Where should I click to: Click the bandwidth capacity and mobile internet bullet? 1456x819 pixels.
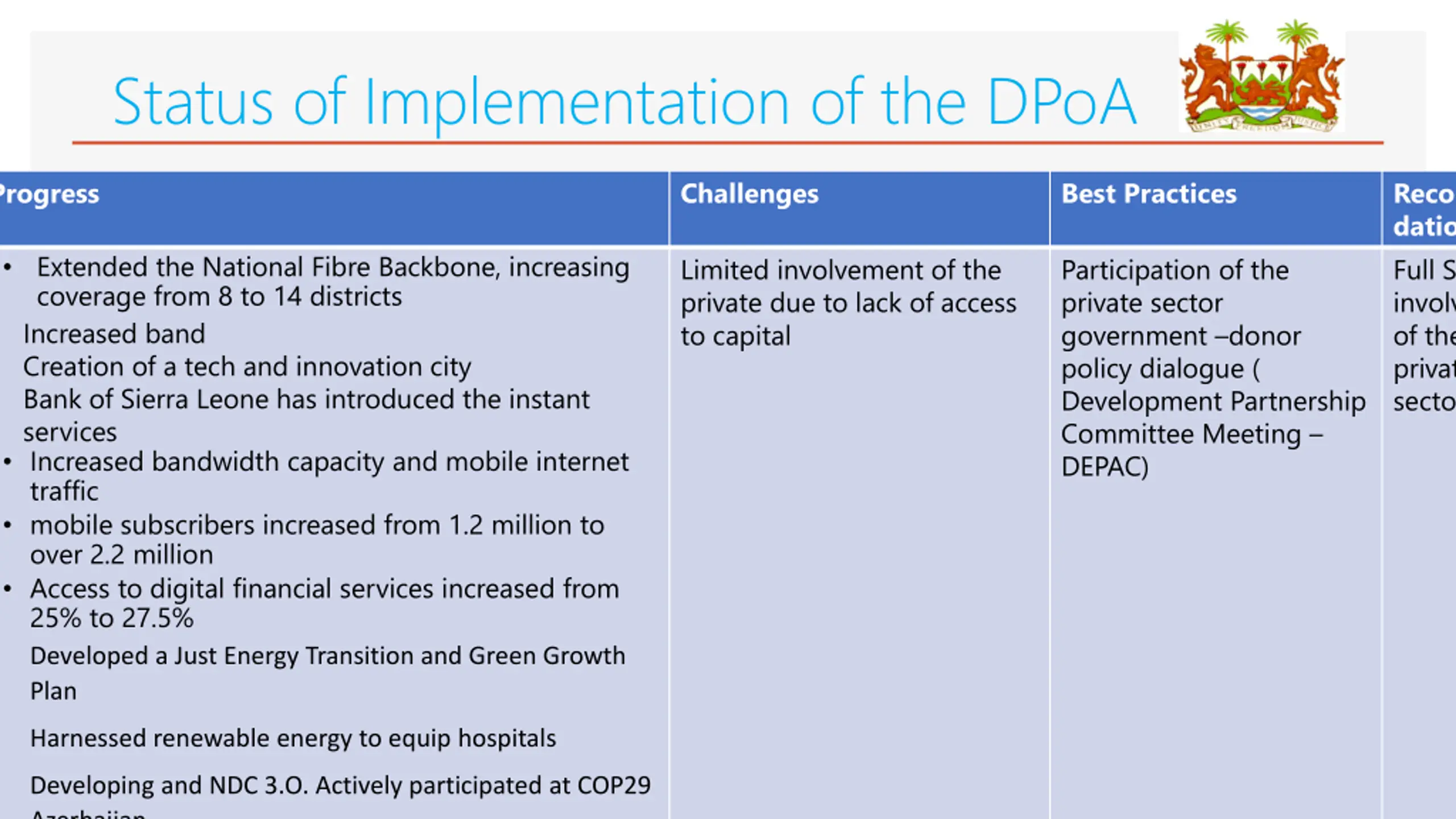pos(329,462)
